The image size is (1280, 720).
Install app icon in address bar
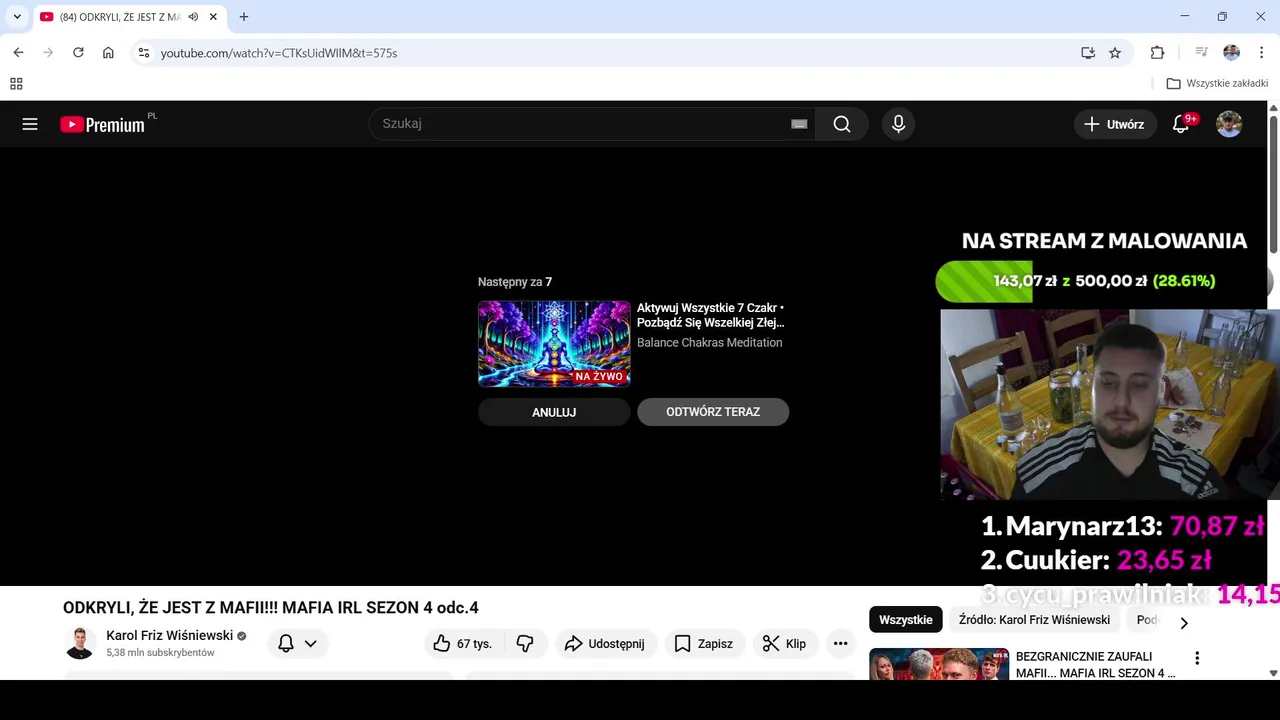[1088, 53]
